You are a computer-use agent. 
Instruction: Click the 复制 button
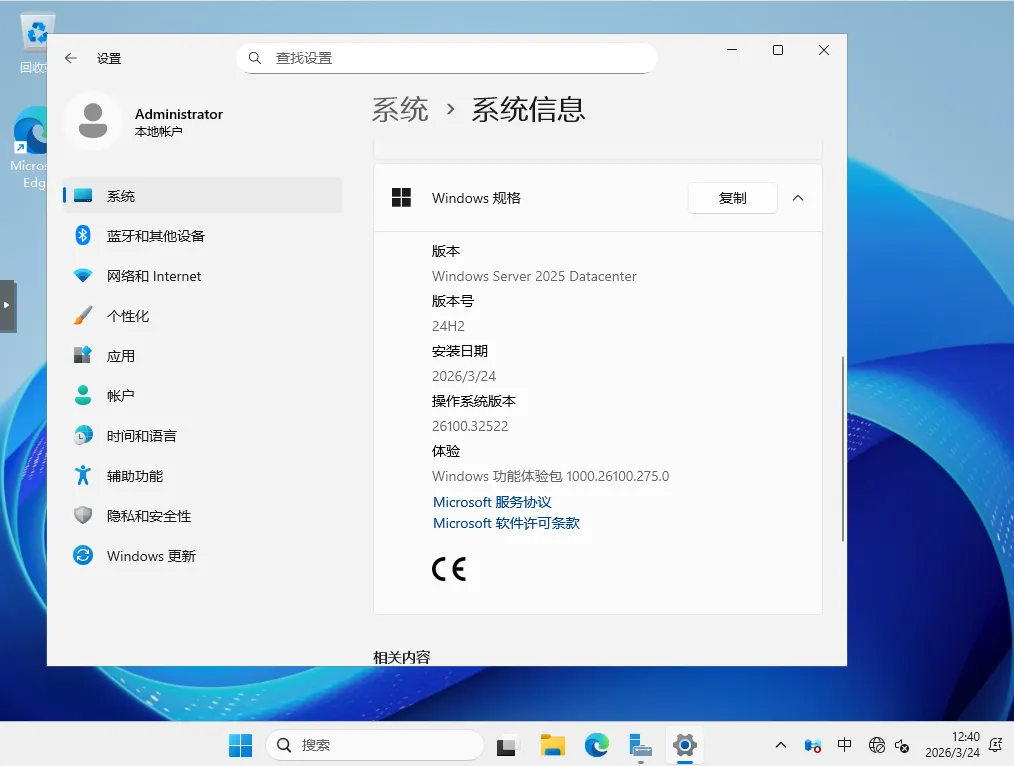(x=733, y=198)
